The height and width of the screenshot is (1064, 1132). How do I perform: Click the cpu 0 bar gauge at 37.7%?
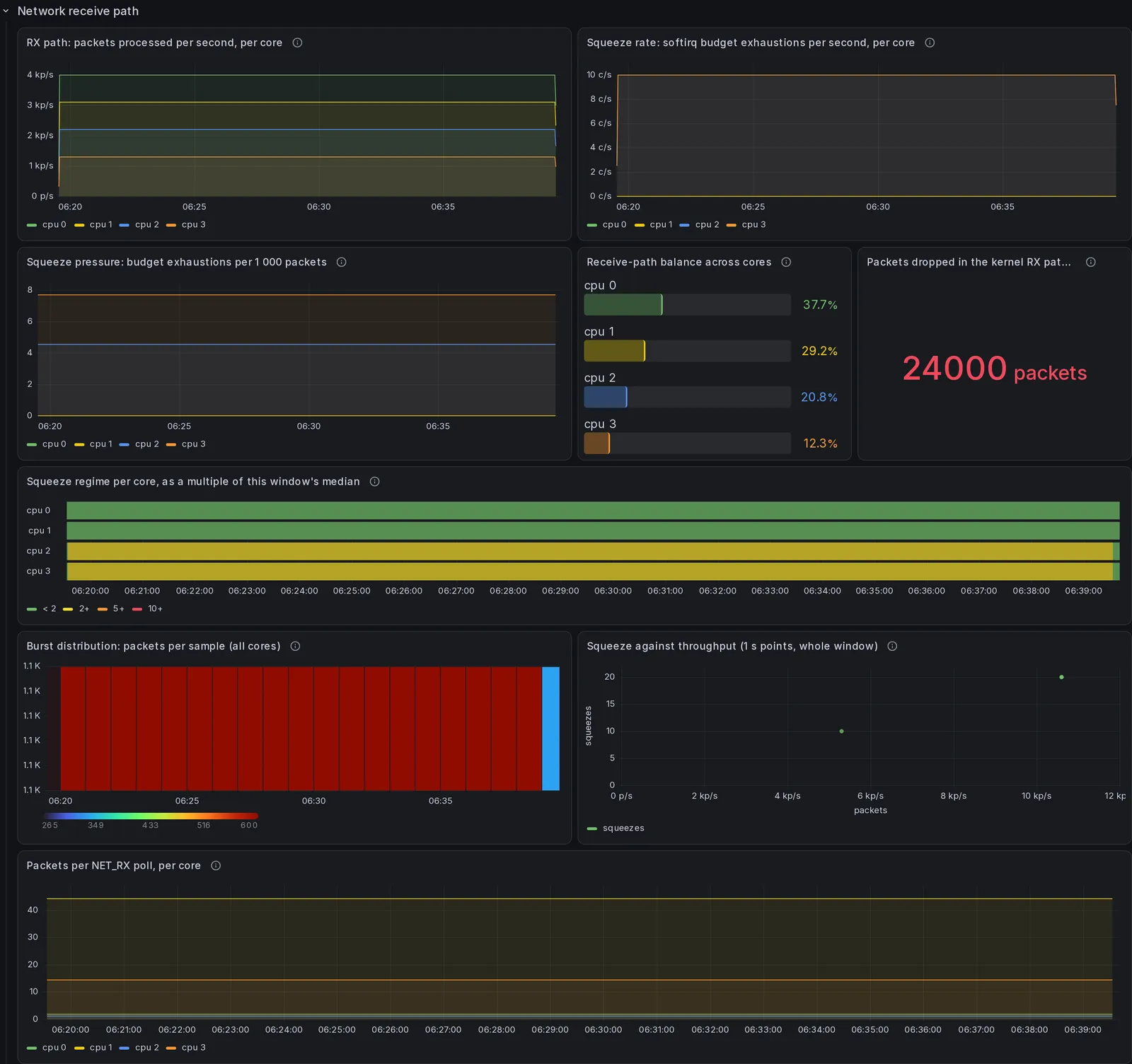pos(687,305)
